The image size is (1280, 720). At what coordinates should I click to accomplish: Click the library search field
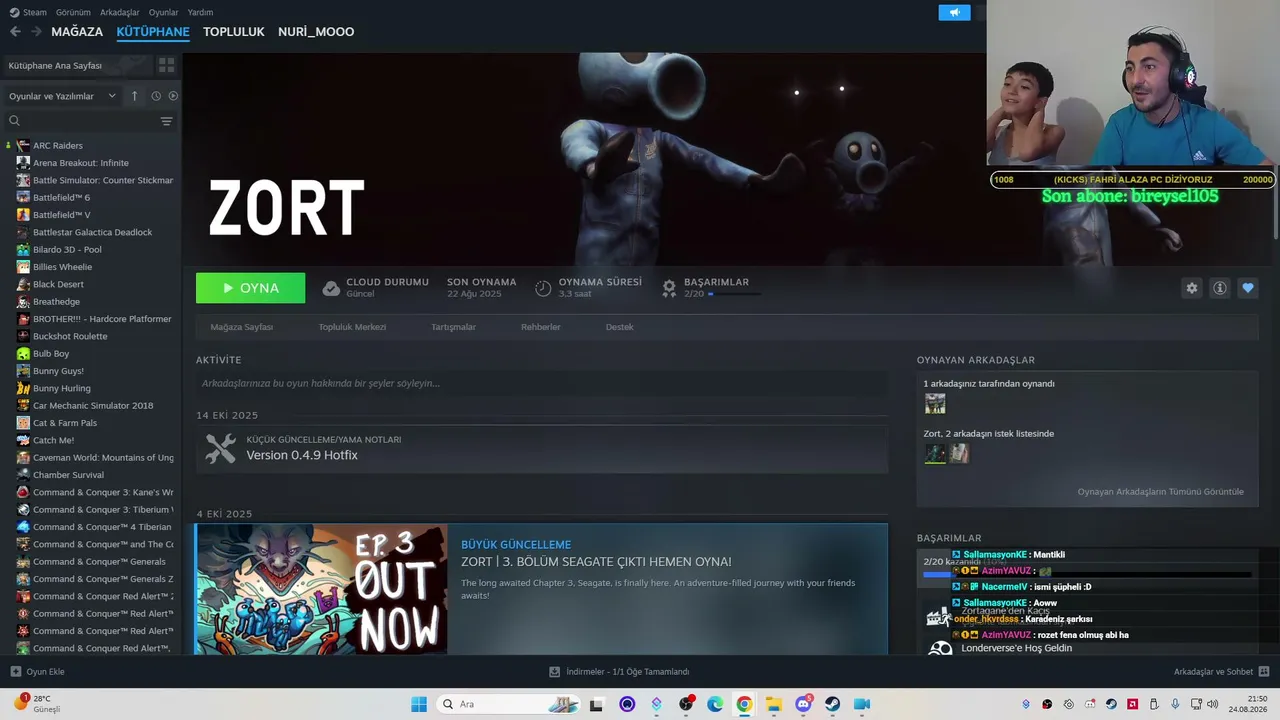click(85, 121)
